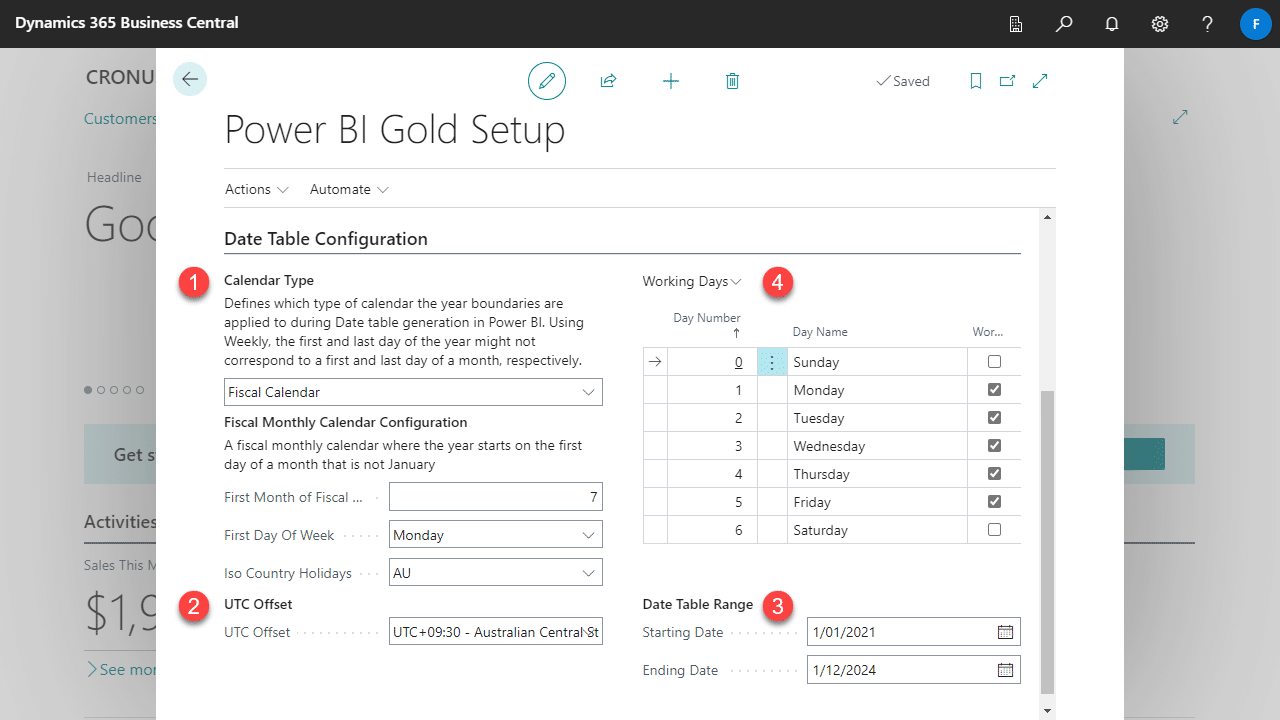
Task: Go back using the back arrow
Action: coord(190,79)
